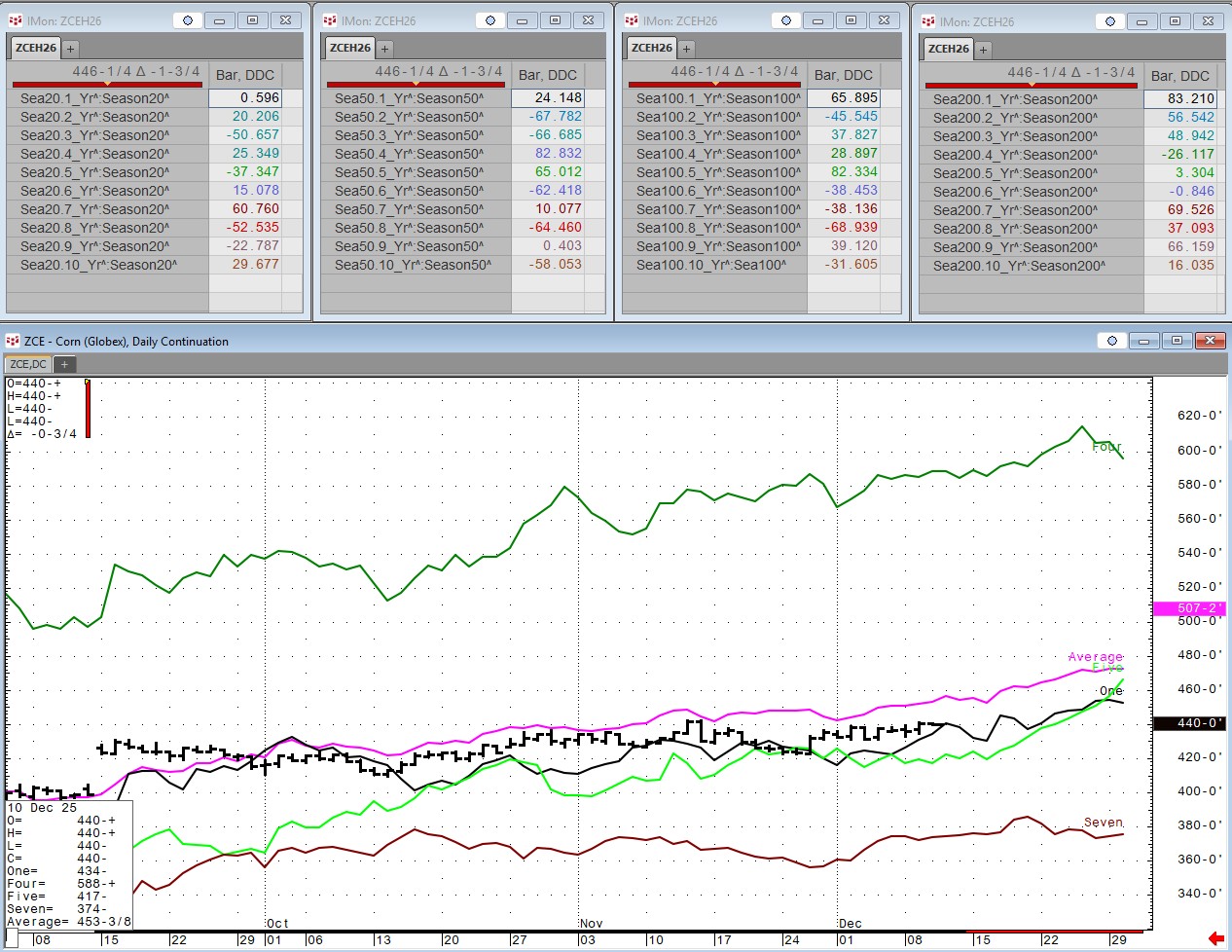Screen dimensions: 1232x952
Task: Select the ZCE,DC chart tab
Action: coord(28,364)
